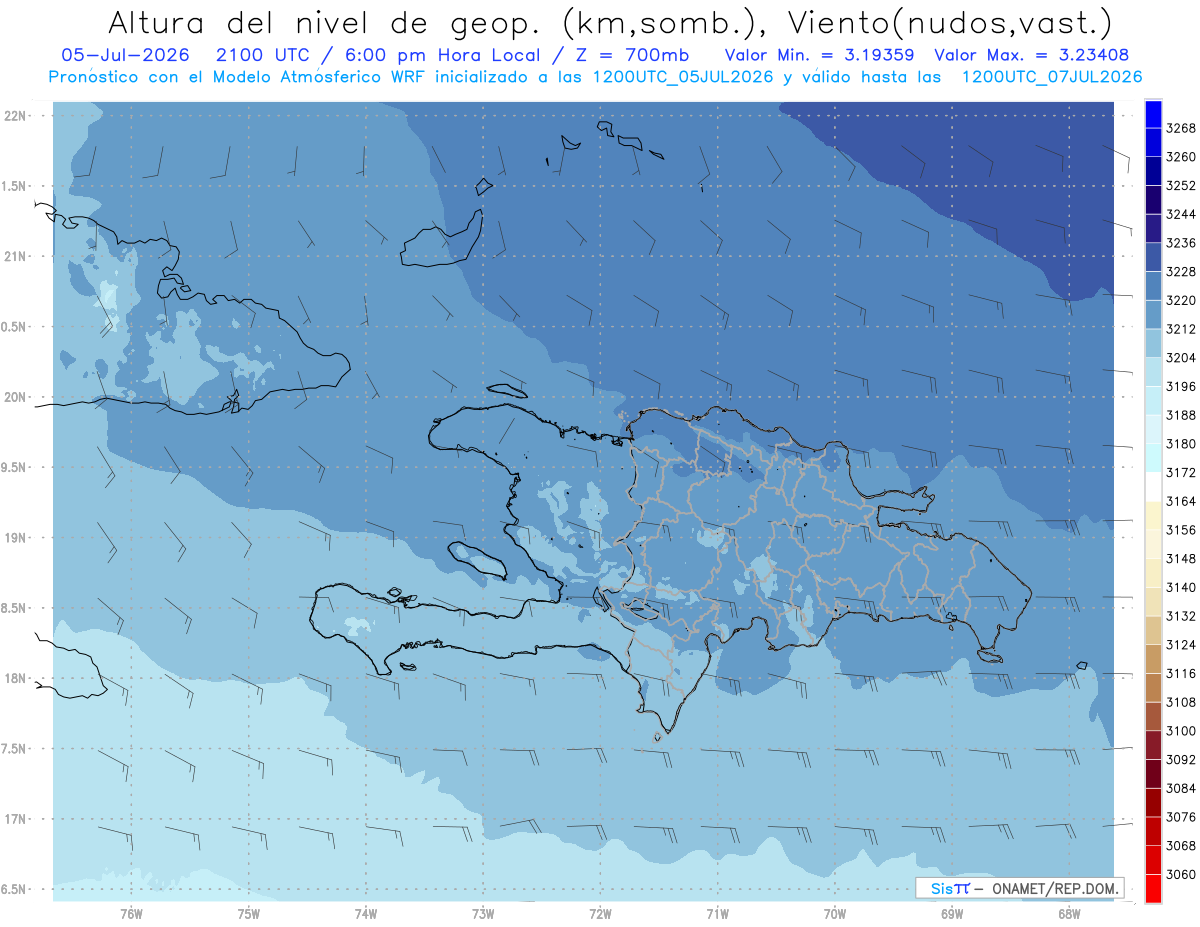The width and height of the screenshot is (1200, 927).
Task: Click the '72W' longitude label
Action: point(600,913)
